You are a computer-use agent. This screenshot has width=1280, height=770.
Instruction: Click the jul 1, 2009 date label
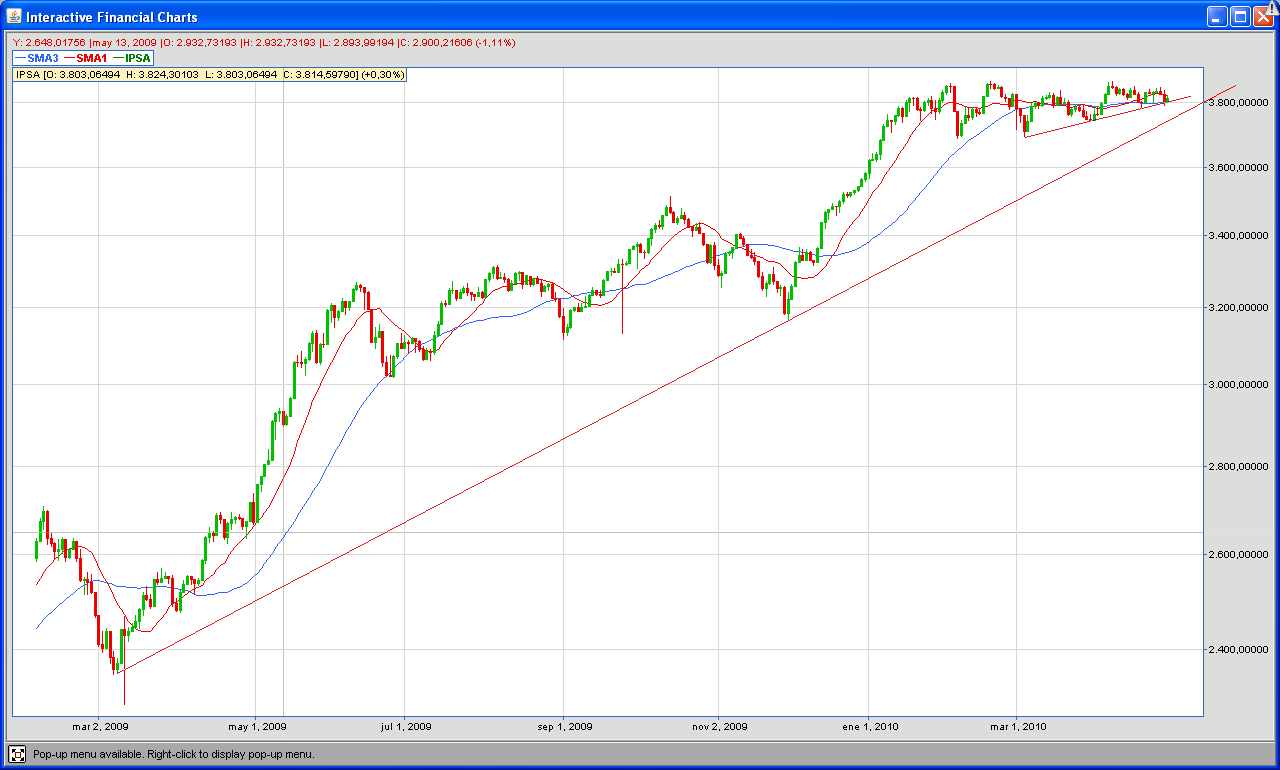[x=404, y=727]
